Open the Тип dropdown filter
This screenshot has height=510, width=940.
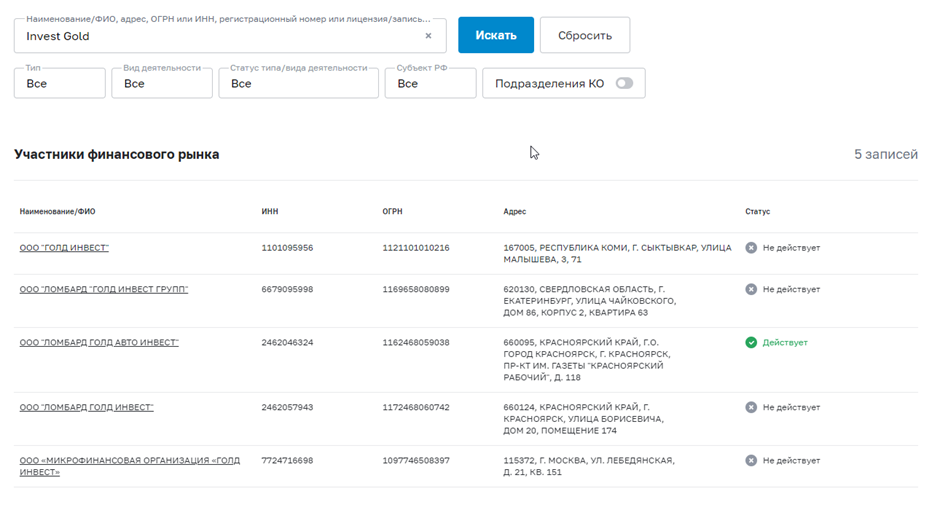coord(60,83)
